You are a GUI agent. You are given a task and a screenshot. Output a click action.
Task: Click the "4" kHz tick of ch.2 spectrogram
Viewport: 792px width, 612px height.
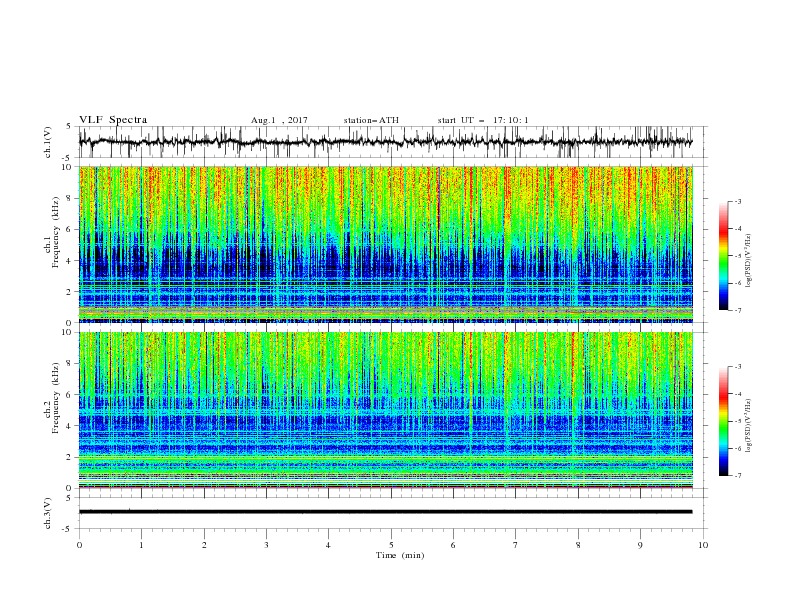[x=70, y=426]
